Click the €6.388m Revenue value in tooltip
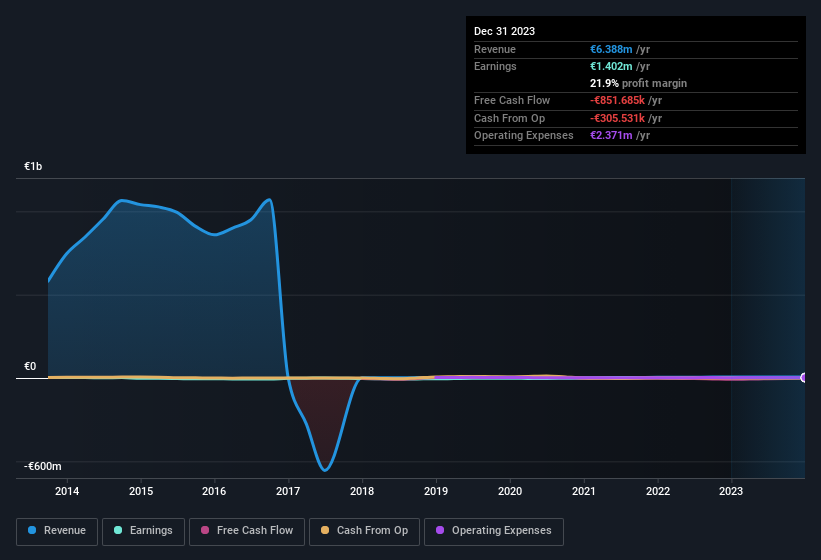The width and height of the screenshot is (821, 560). point(611,49)
